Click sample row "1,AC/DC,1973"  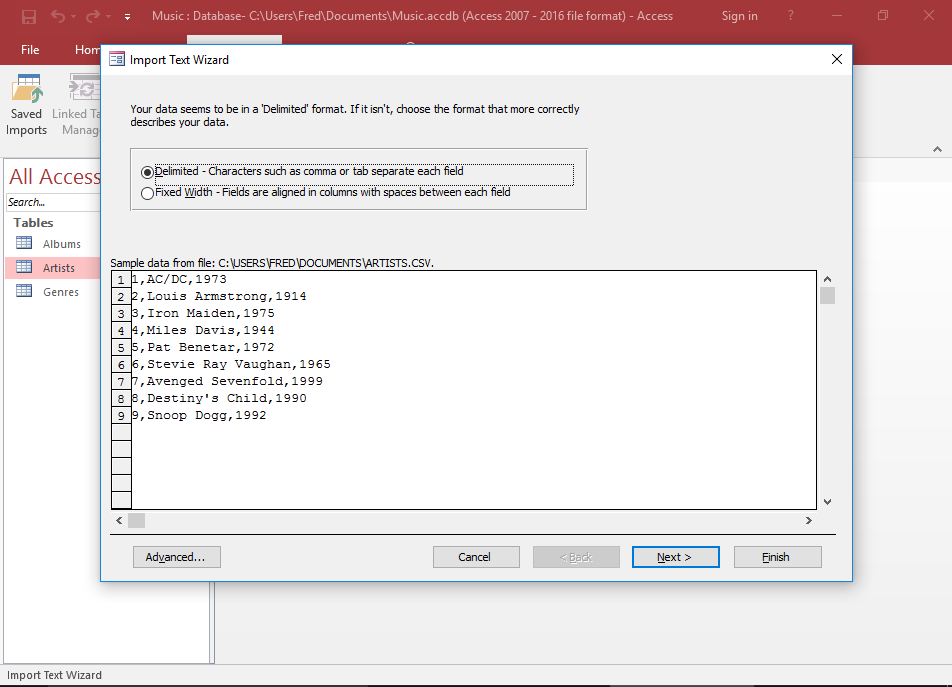tap(179, 279)
